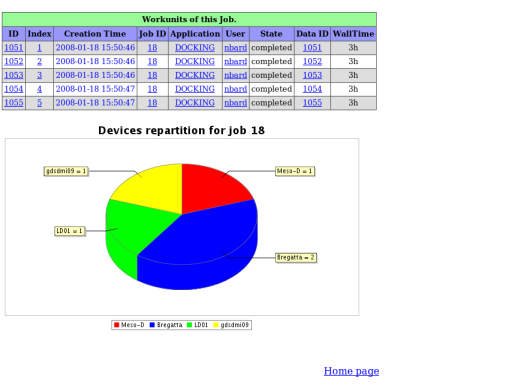The image size is (530, 386).
Task: Click Index 4 link in fourth row
Action: tap(40, 89)
